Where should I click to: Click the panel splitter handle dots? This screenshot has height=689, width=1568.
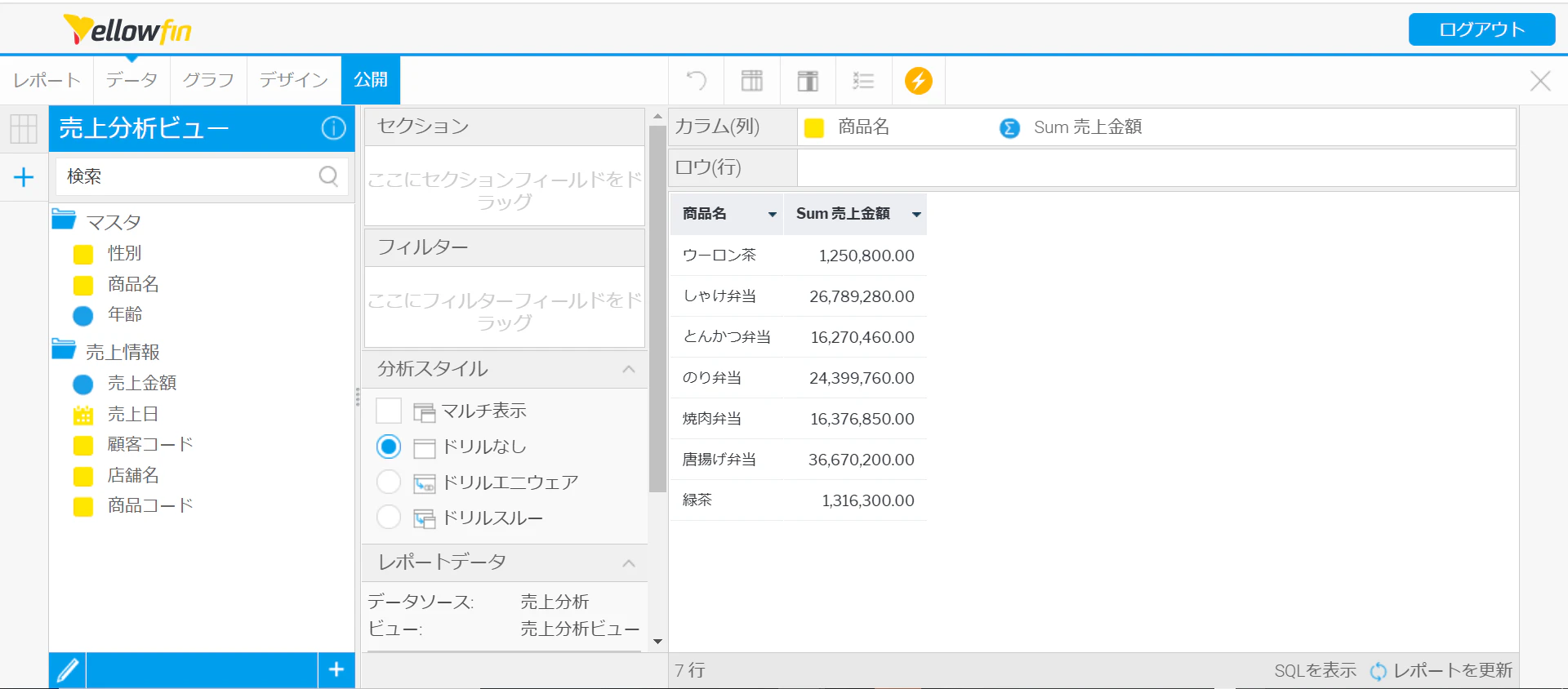pyautogui.click(x=358, y=397)
